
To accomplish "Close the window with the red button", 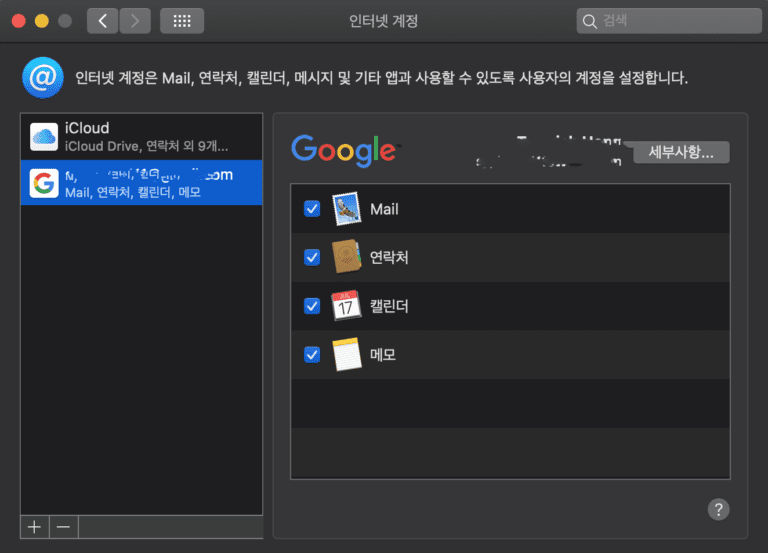I will [x=19, y=21].
